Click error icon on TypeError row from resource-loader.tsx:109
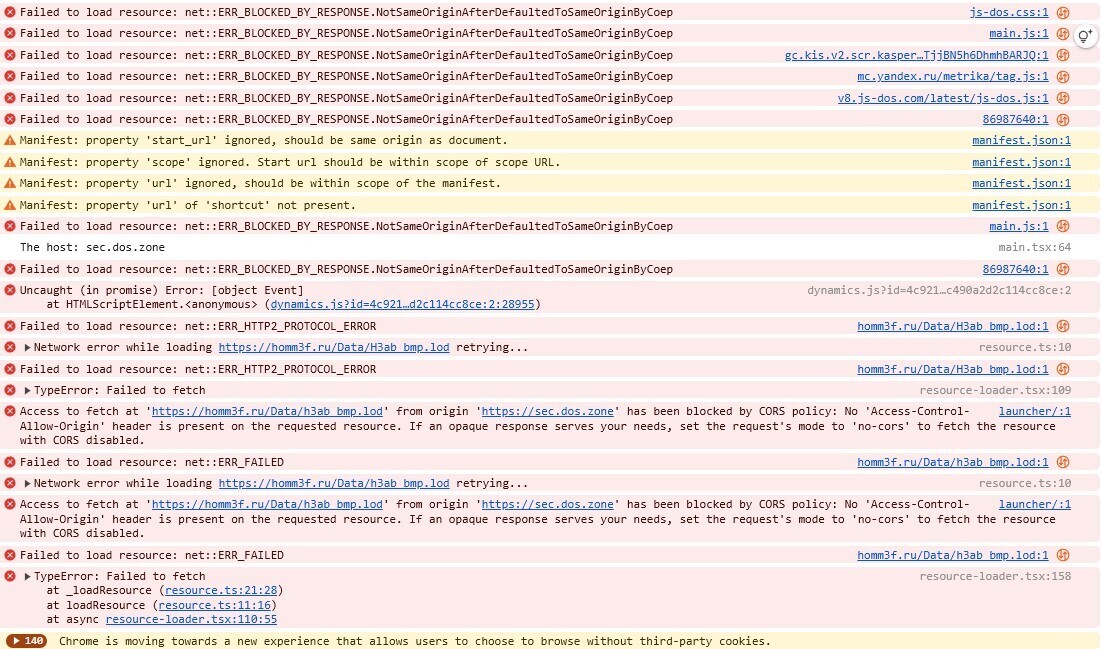 (x=10, y=390)
